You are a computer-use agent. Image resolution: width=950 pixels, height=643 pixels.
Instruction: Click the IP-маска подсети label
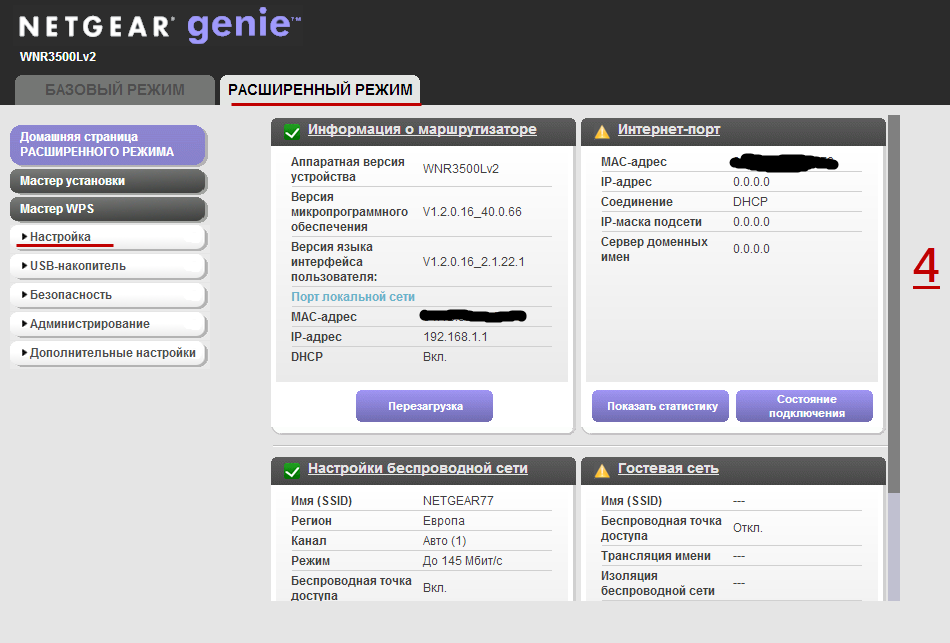[x=651, y=222]
